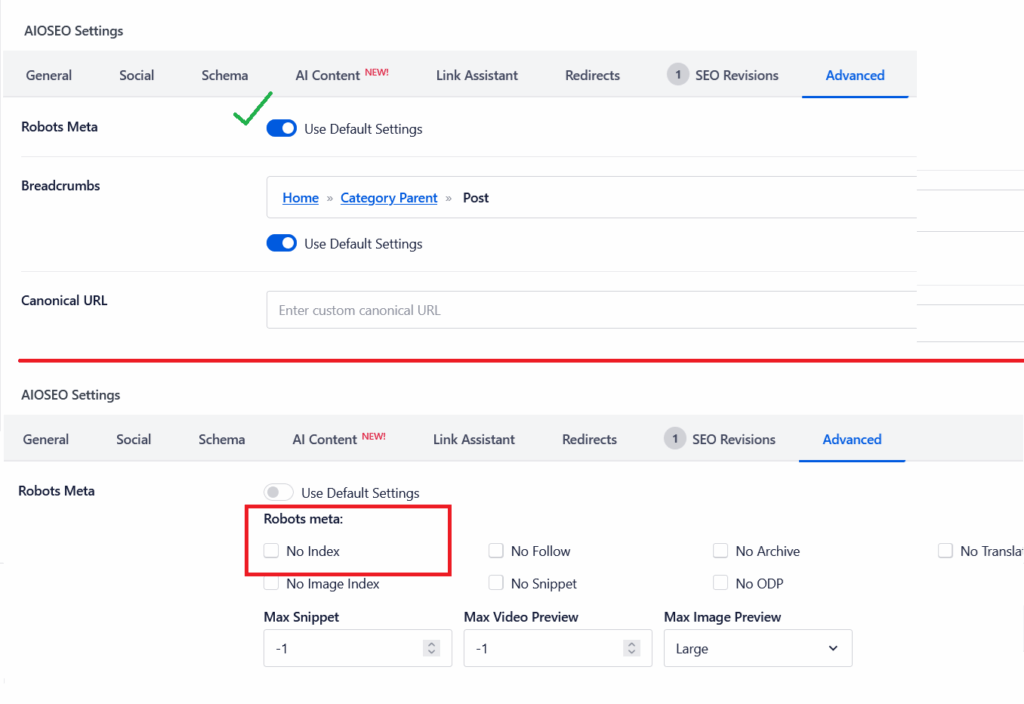Open Link Assistant tab in upper panel
Viewport: 1024px width, 704px height.
pyautogui.click(x=477, y=75)
